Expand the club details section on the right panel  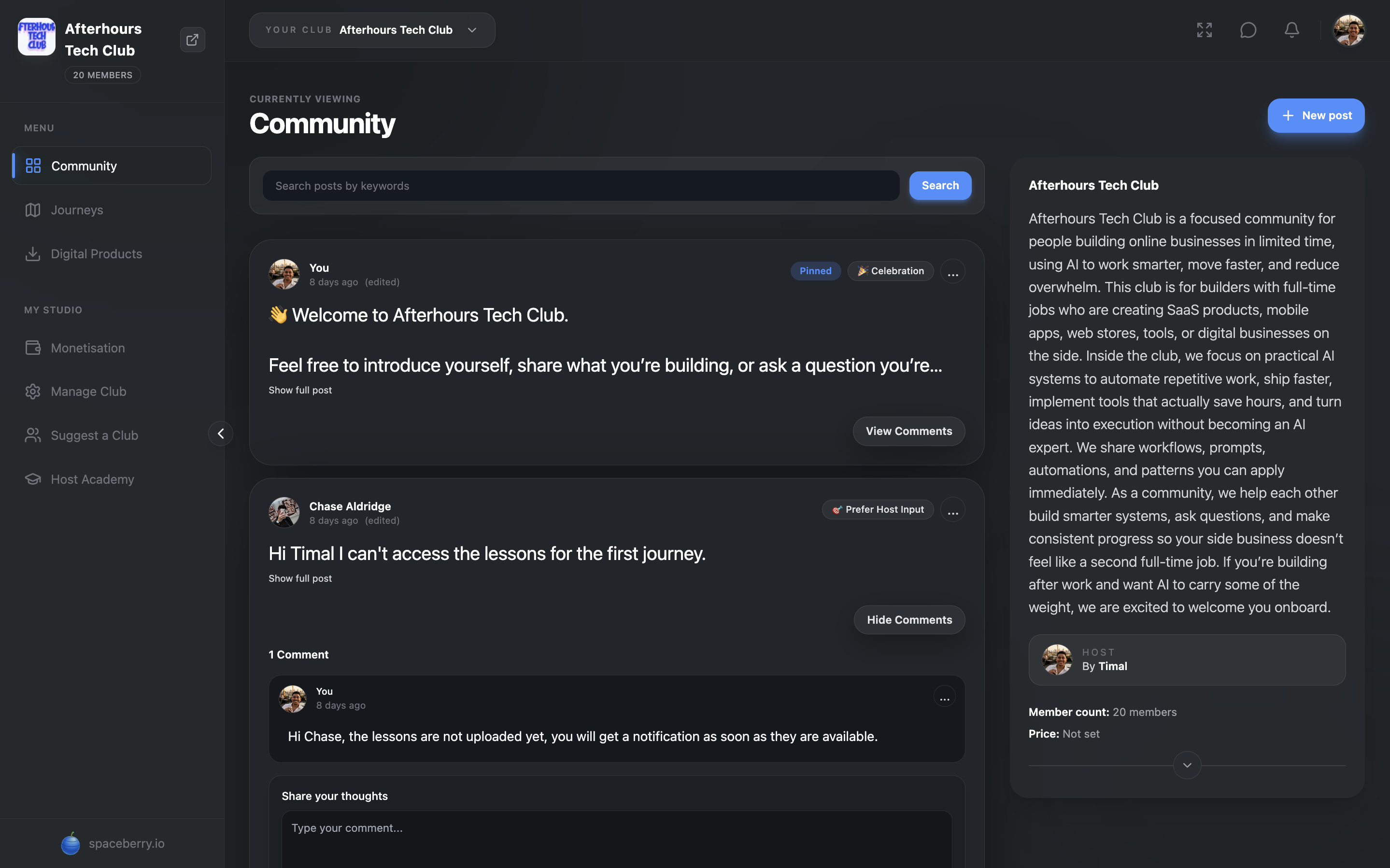click(x=1186, y=765)
